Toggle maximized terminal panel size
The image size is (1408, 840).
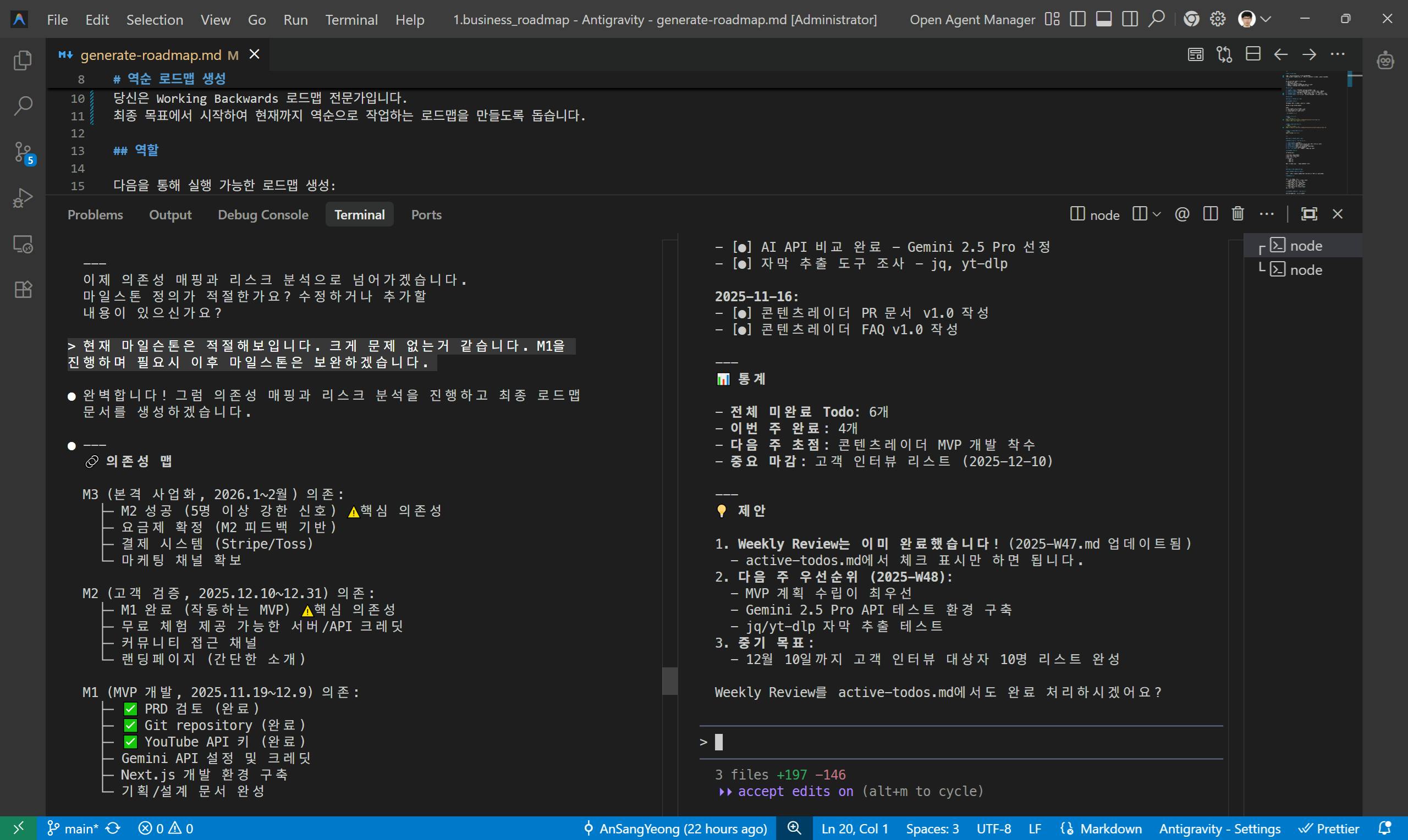coord(1309,214)
